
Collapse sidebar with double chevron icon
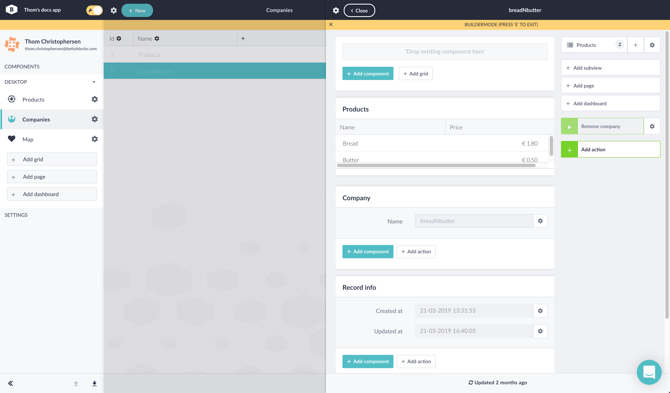(x=10, y=384)
